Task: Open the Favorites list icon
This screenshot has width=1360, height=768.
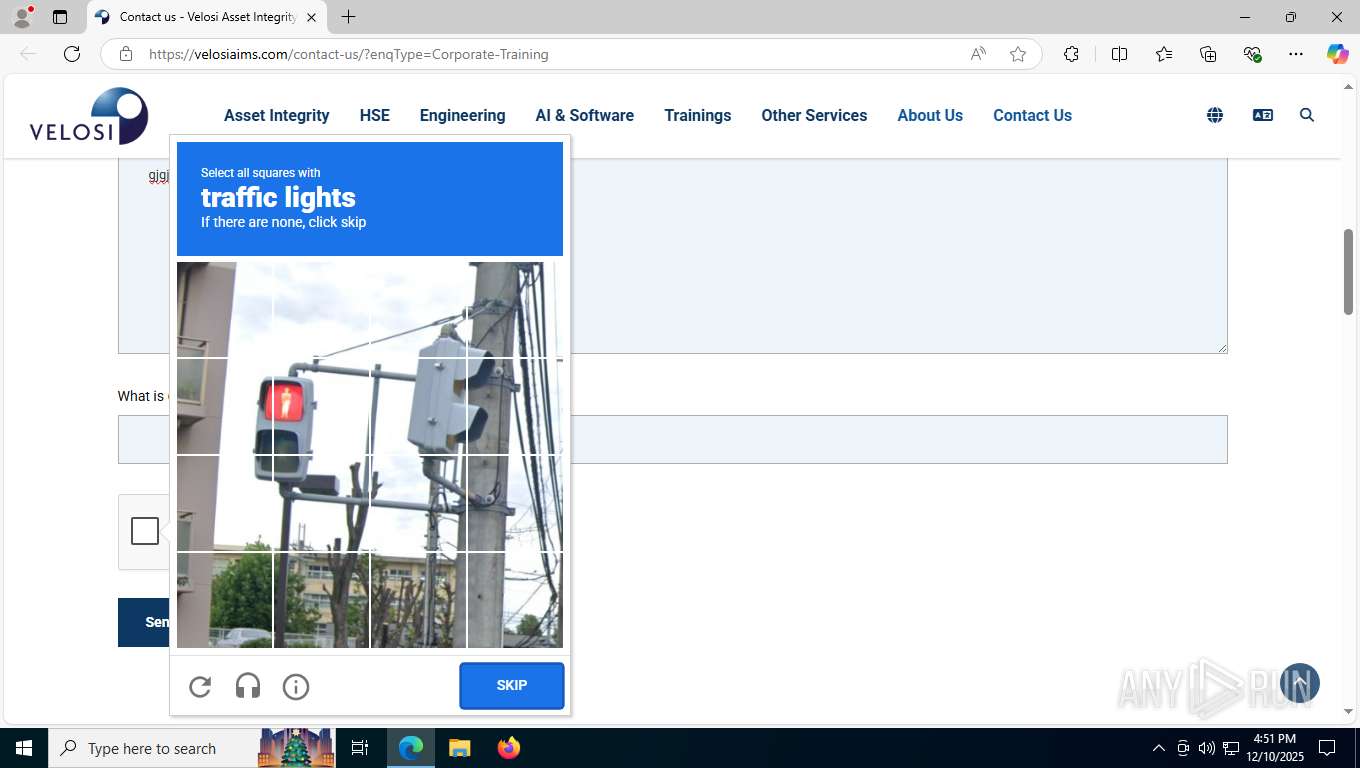Action: coord(1164,54)
